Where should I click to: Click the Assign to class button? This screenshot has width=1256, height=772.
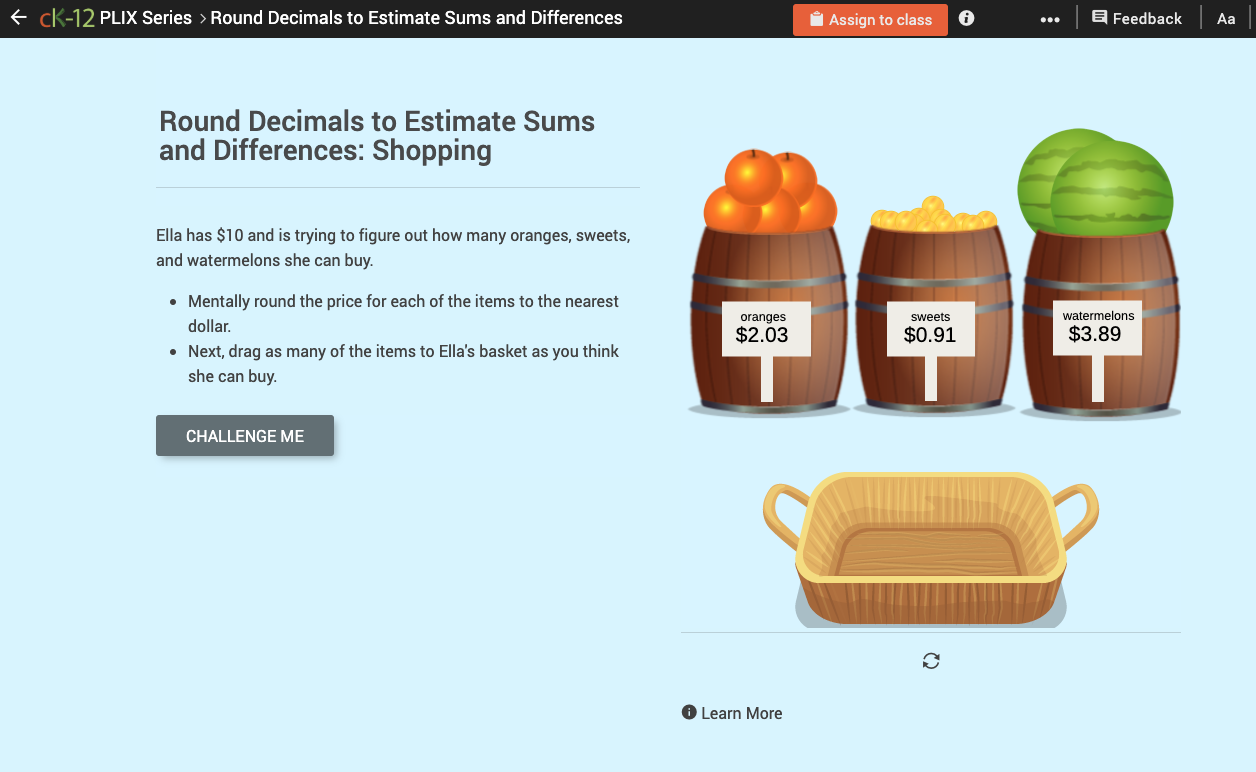(870, 19)
